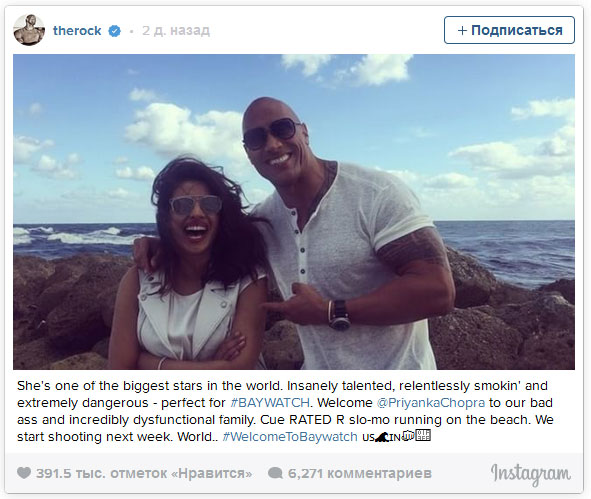Visit the @PriyankaChopra mention
Screen dimensions: 591x499
(x=431, y=403)
